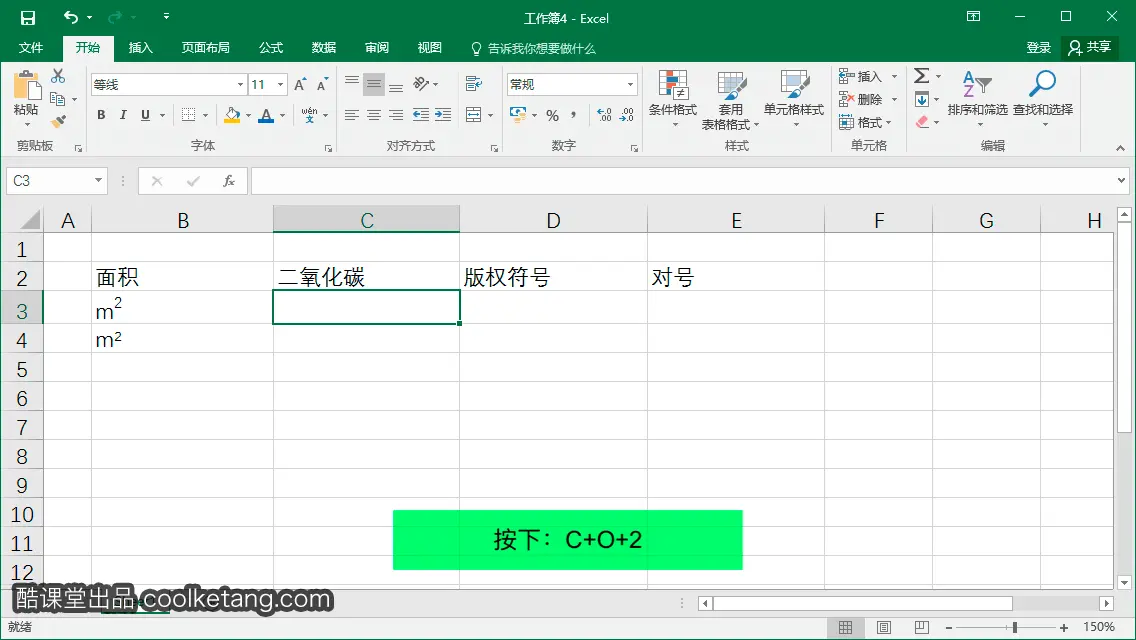1136x640 pixels.
Task: Switch to the 审阅 tab
Action: [377, 48]
